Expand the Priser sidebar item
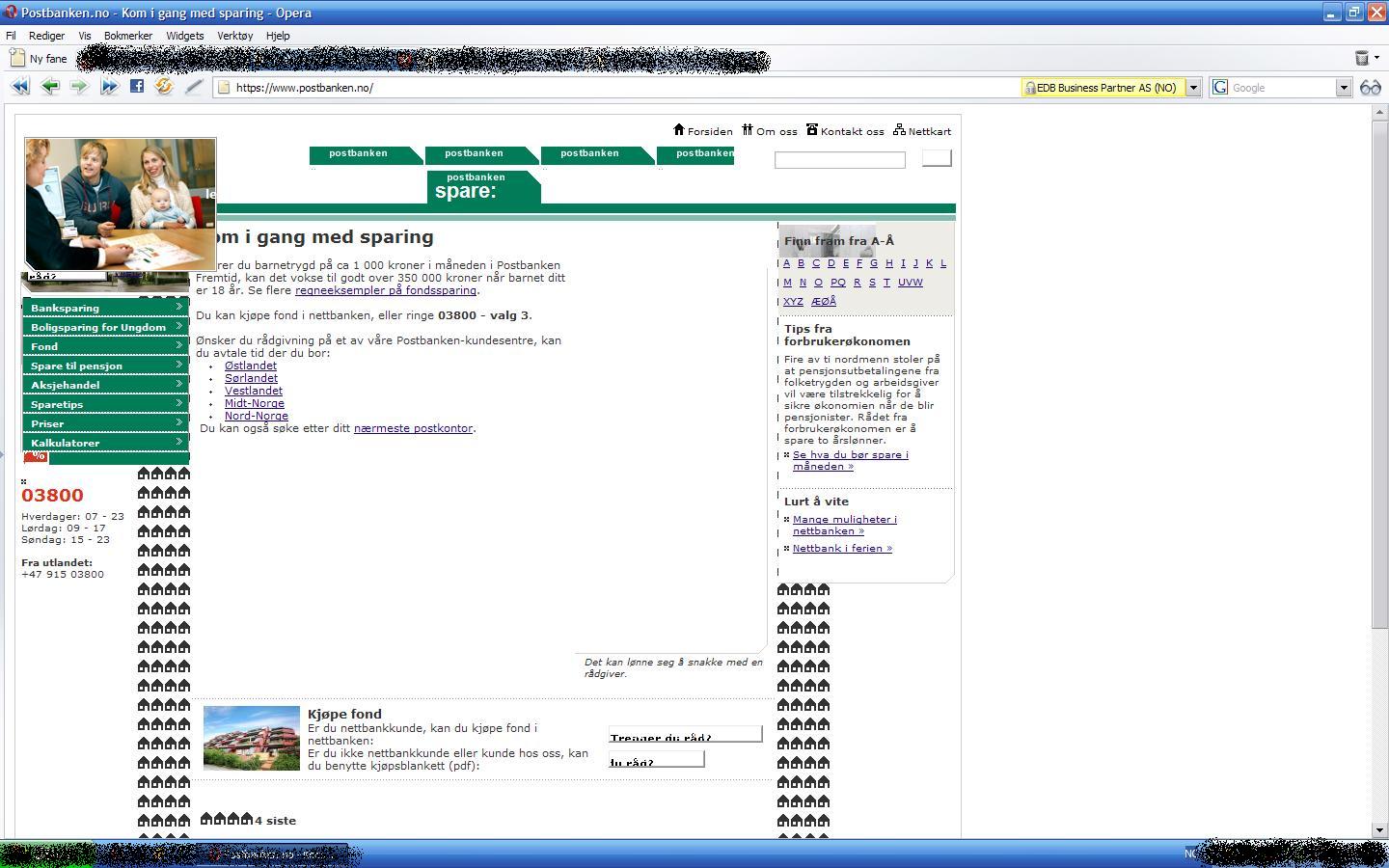The height and width of the screenshot is (868, 1389). click(x=106, y=423)
